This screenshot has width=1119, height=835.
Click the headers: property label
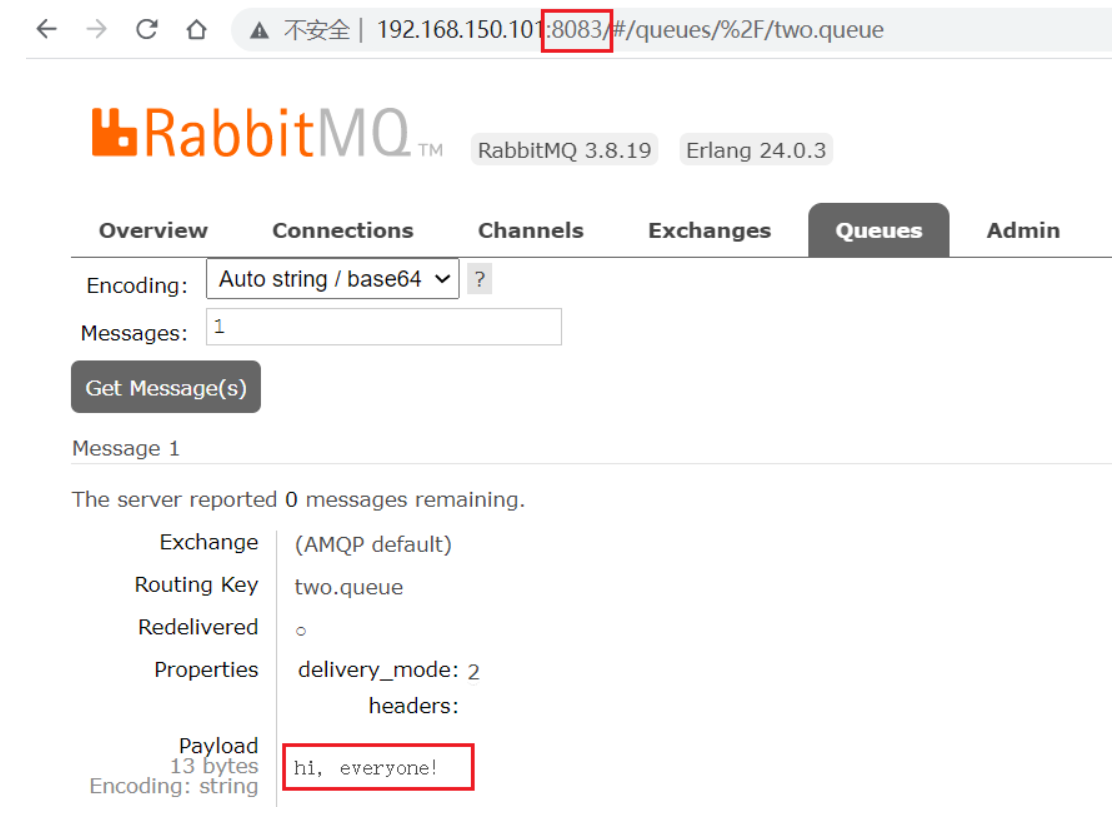coord(413,706)
